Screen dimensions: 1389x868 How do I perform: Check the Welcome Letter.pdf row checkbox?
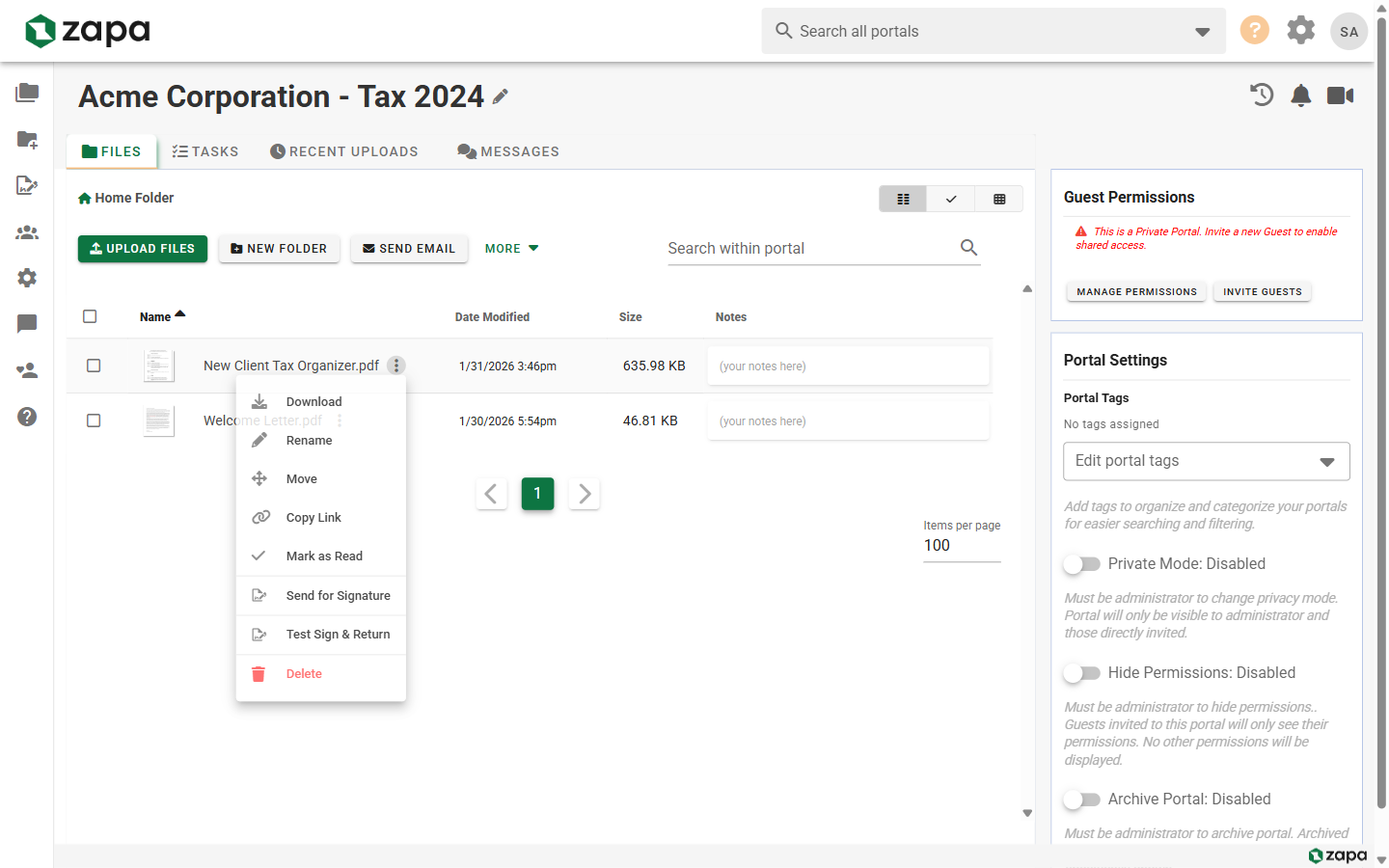[94, 420]
